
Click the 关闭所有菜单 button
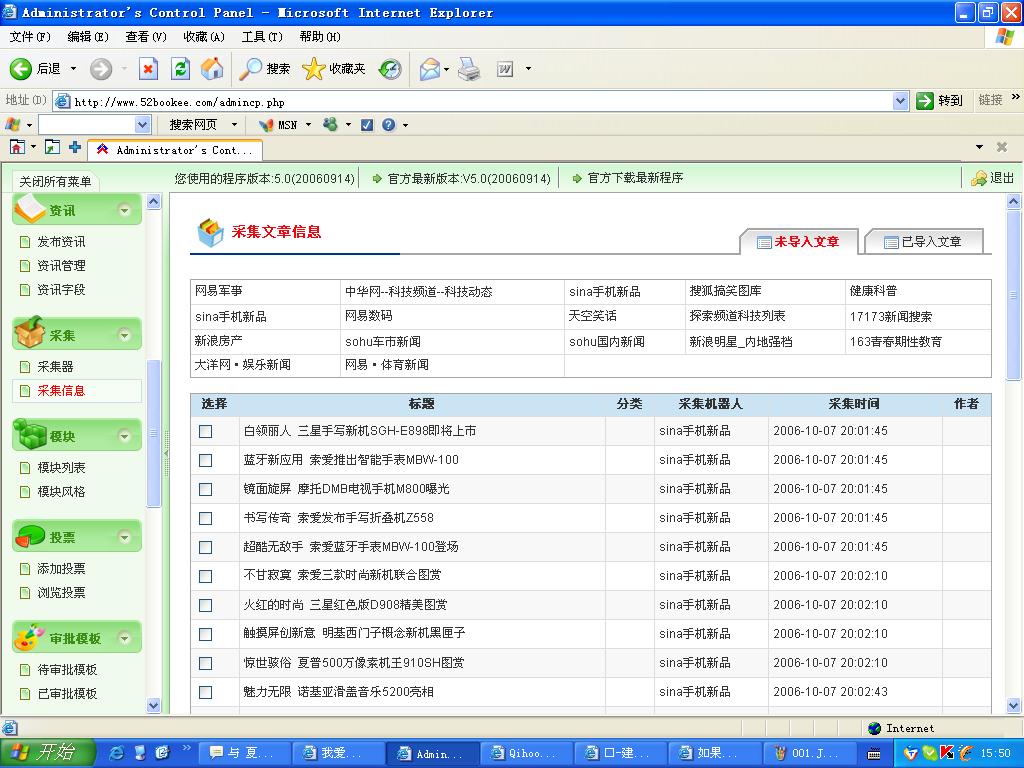pyautogui.click(x=56, y=181)
